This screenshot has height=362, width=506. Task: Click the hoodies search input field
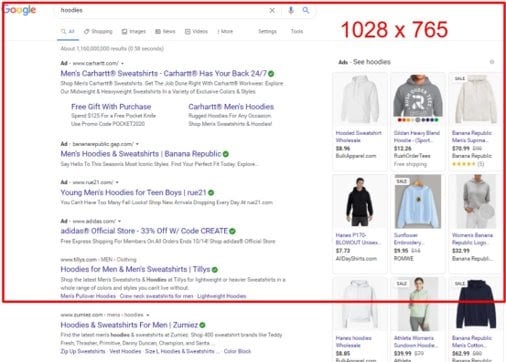(x=162, y=10)
